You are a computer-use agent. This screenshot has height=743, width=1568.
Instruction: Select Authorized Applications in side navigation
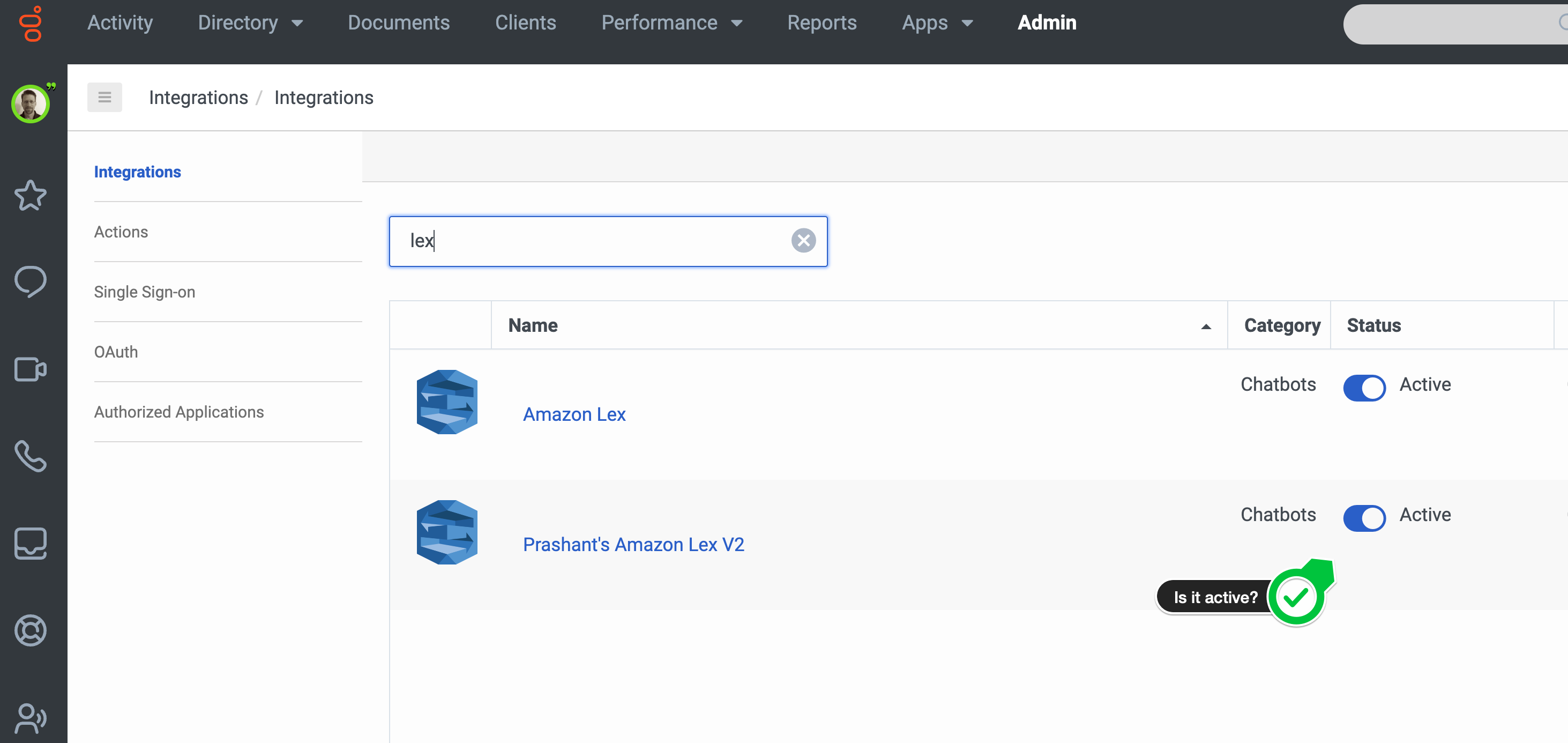point(178,412)
